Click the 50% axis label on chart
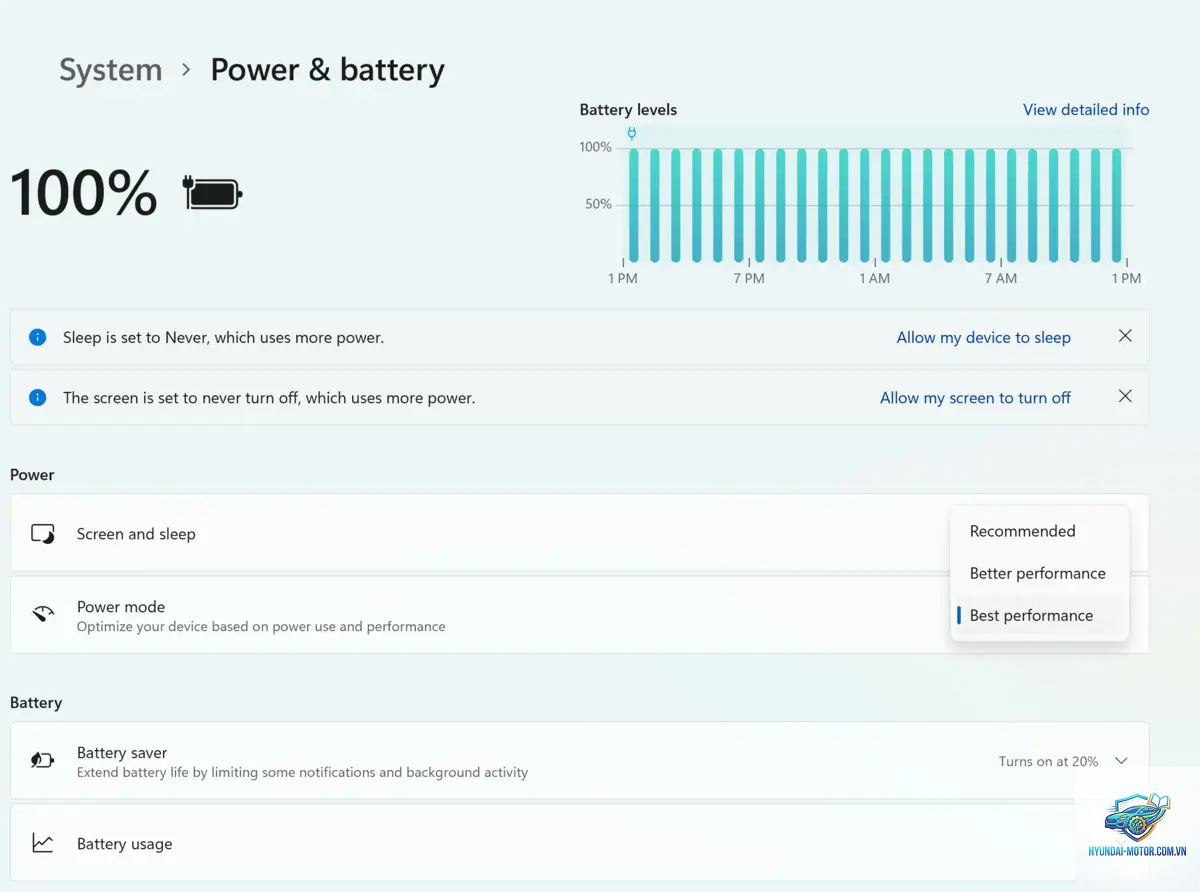 click(598, 204)
